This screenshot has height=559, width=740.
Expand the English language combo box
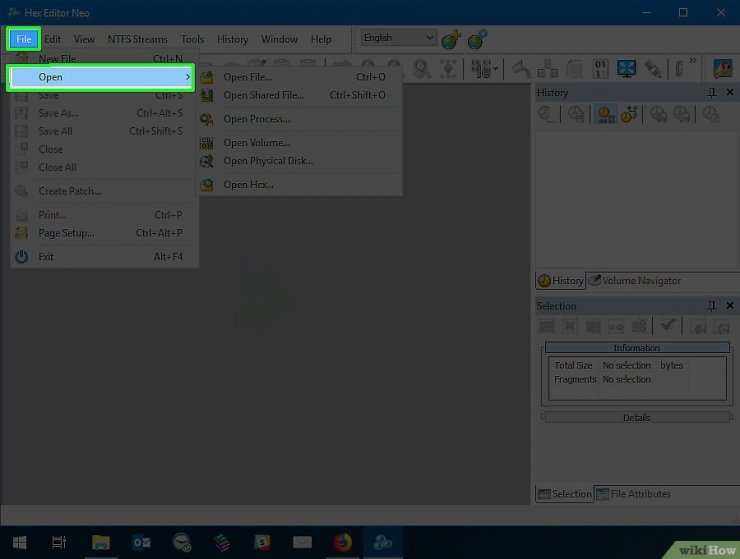click(x=399, y=38)
